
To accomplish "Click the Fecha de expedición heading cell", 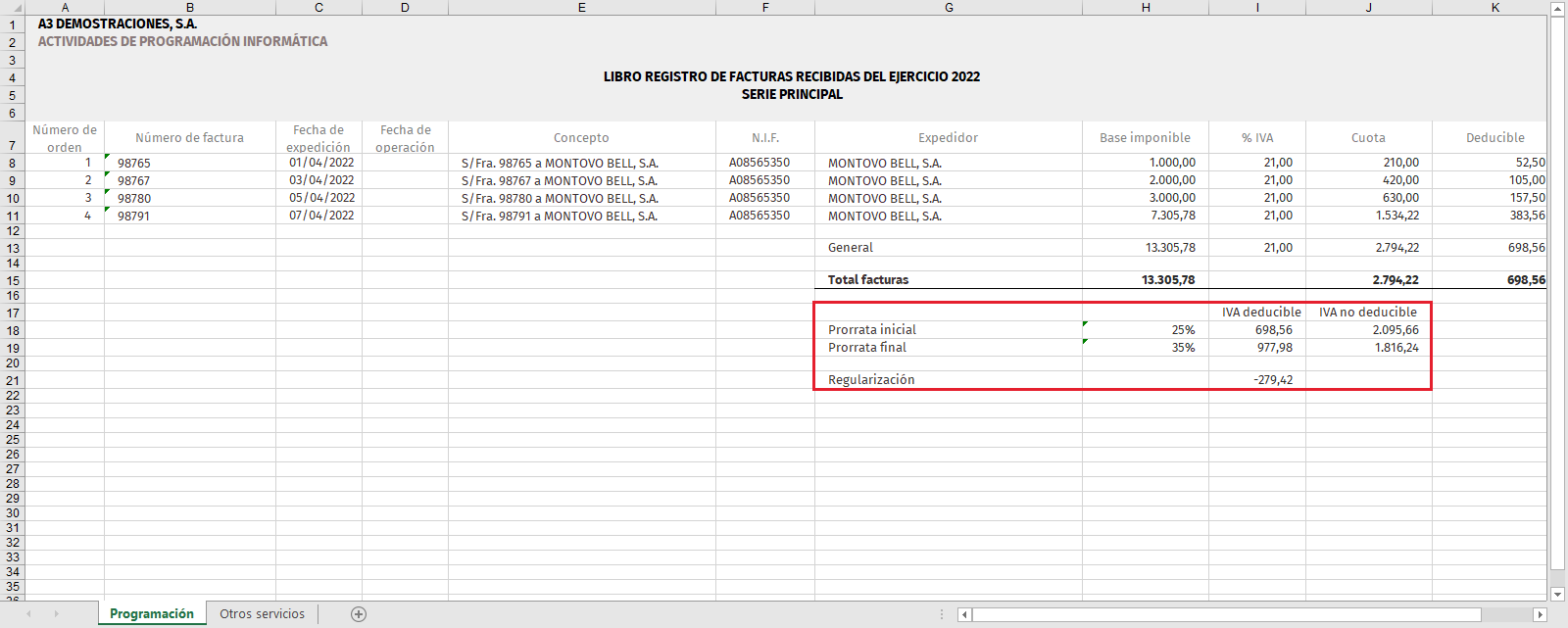I will click(x=318, y=138).
